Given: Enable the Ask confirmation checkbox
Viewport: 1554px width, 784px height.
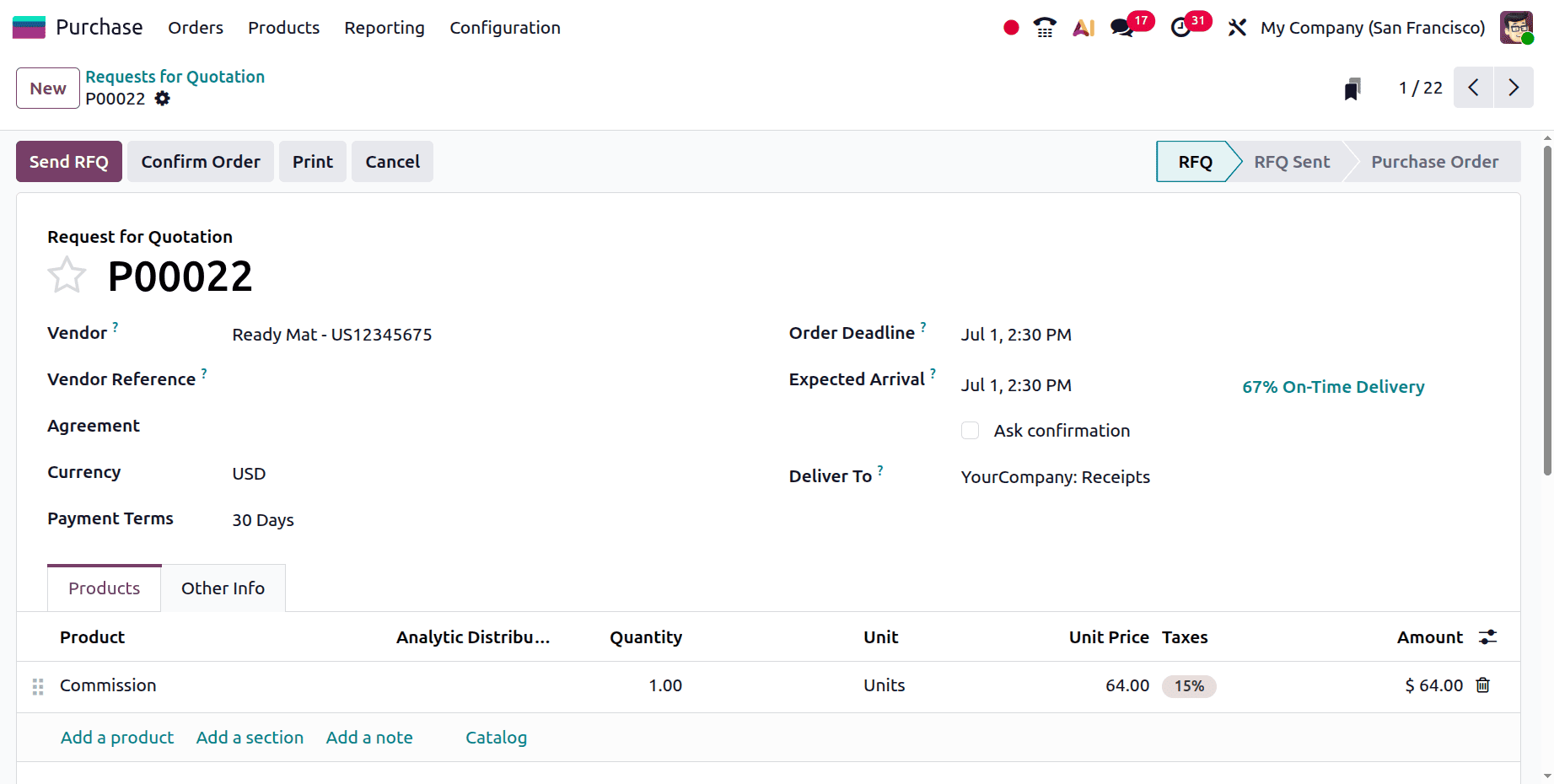Looking at the screenshot, I should click(x=971, y=431).
